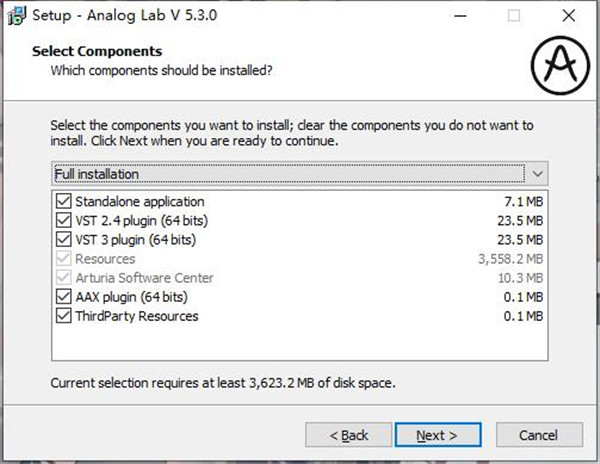Close the Analog Lab V setup window
600x464 pixels.
point(569,16)
